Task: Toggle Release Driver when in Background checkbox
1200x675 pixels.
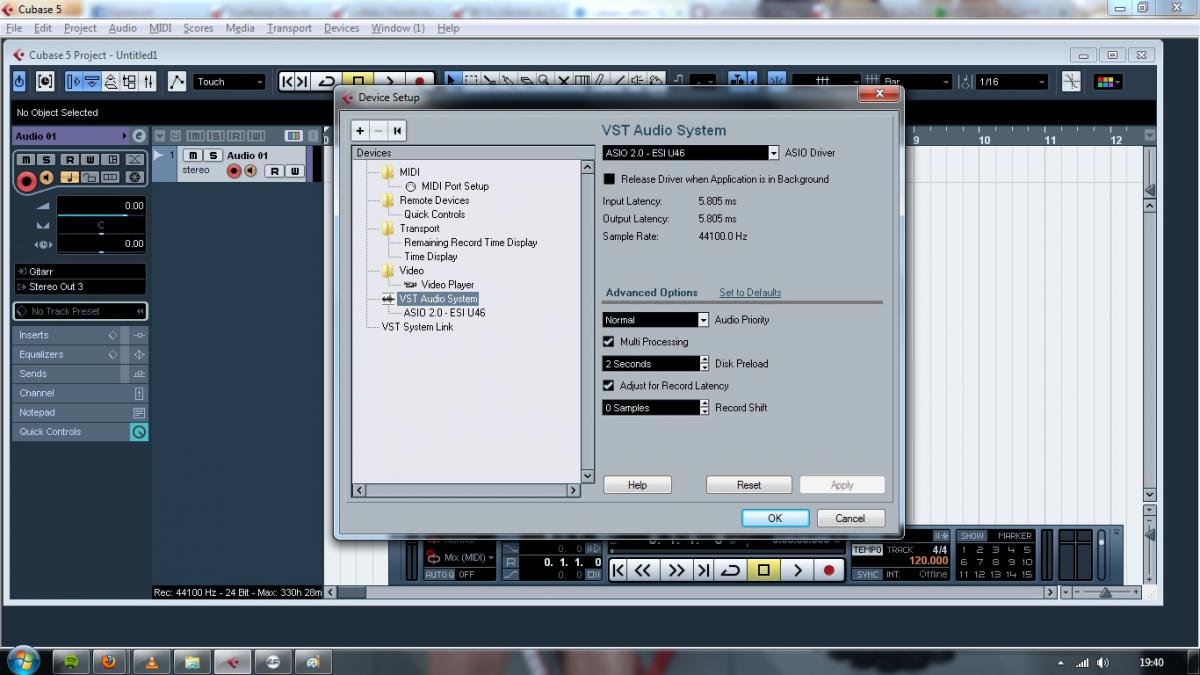Action: click(x=609, y=180)
